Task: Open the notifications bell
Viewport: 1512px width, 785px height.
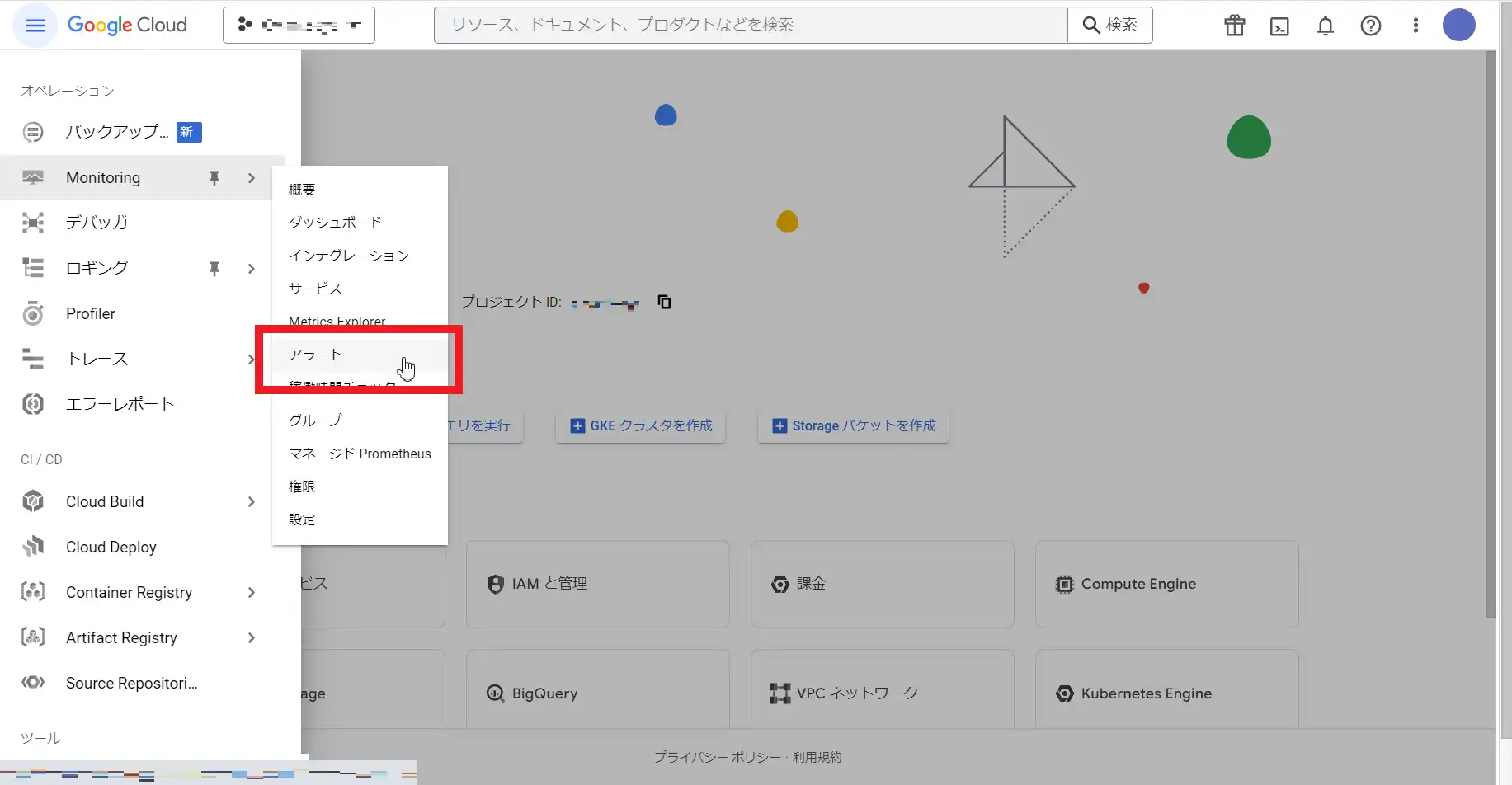Action: point(1325,26)
